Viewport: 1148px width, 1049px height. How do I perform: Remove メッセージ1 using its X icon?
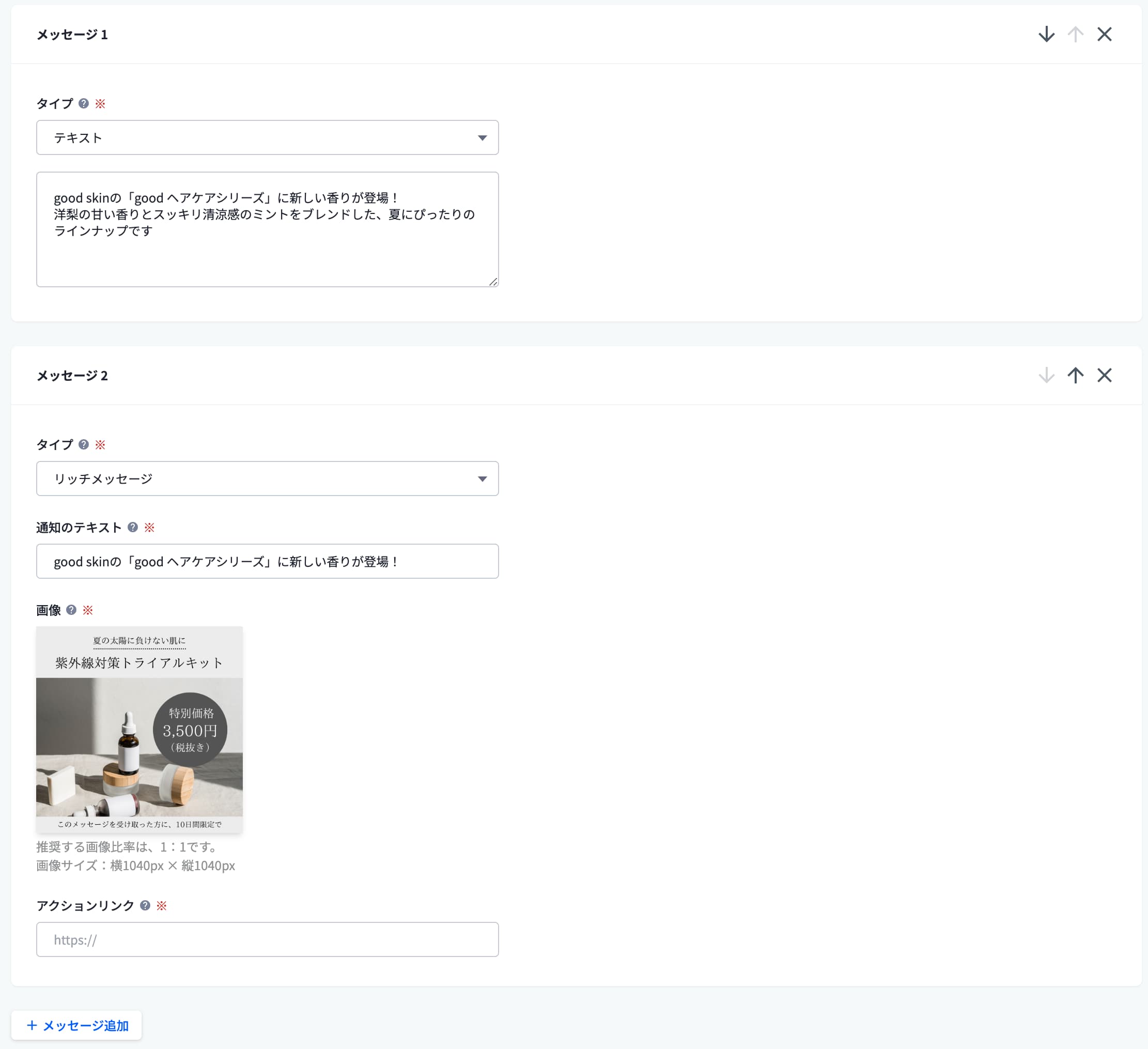(x=1105, y=34)
